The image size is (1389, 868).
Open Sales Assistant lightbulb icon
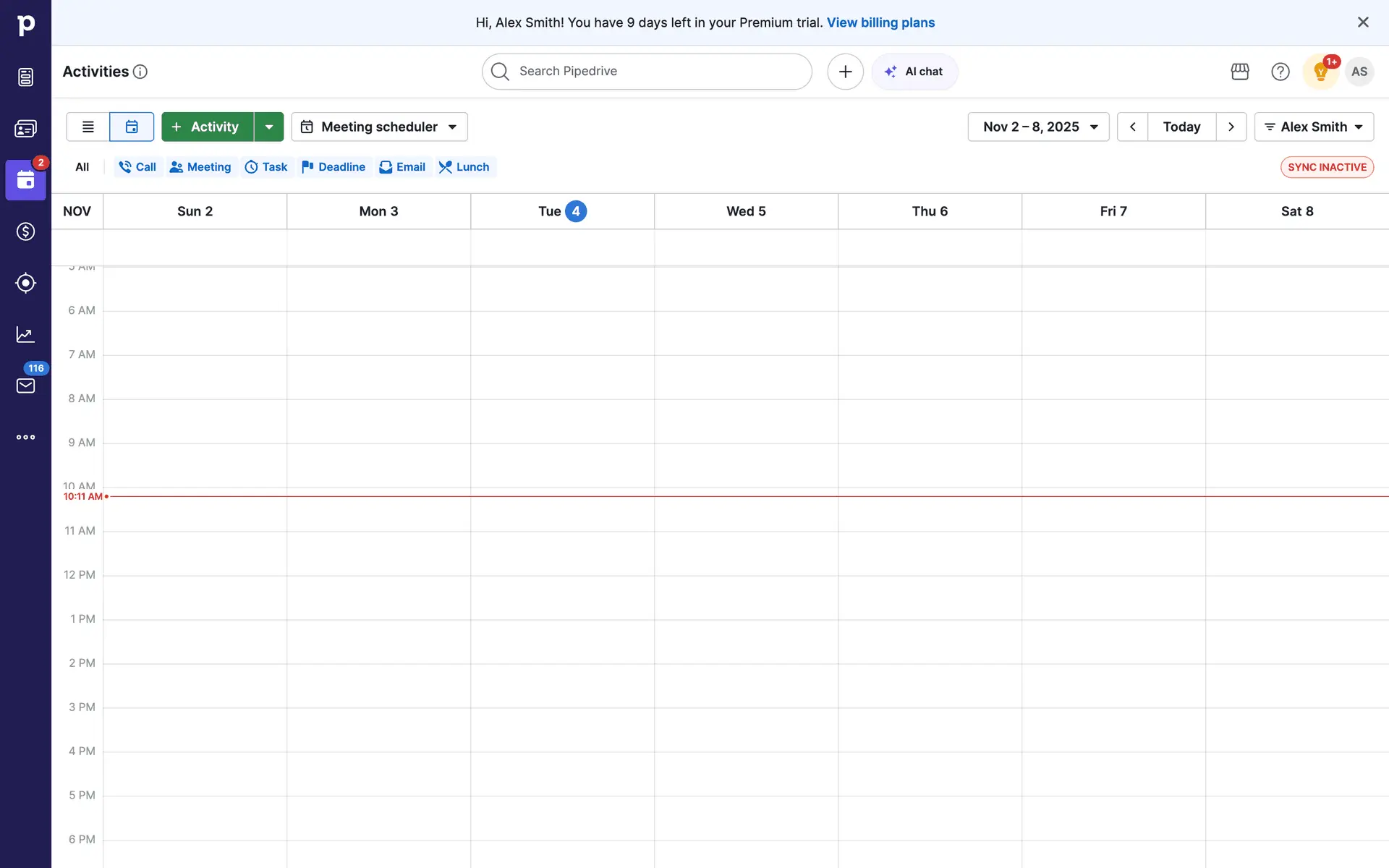point(1320,72)
